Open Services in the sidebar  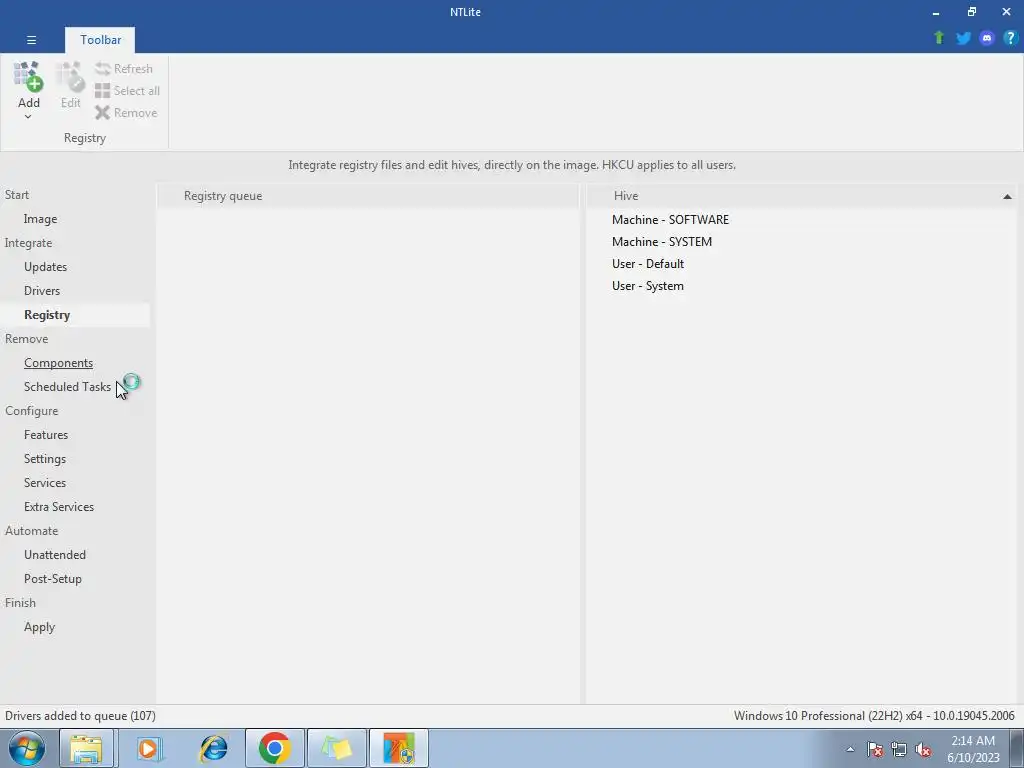(45, 483)
